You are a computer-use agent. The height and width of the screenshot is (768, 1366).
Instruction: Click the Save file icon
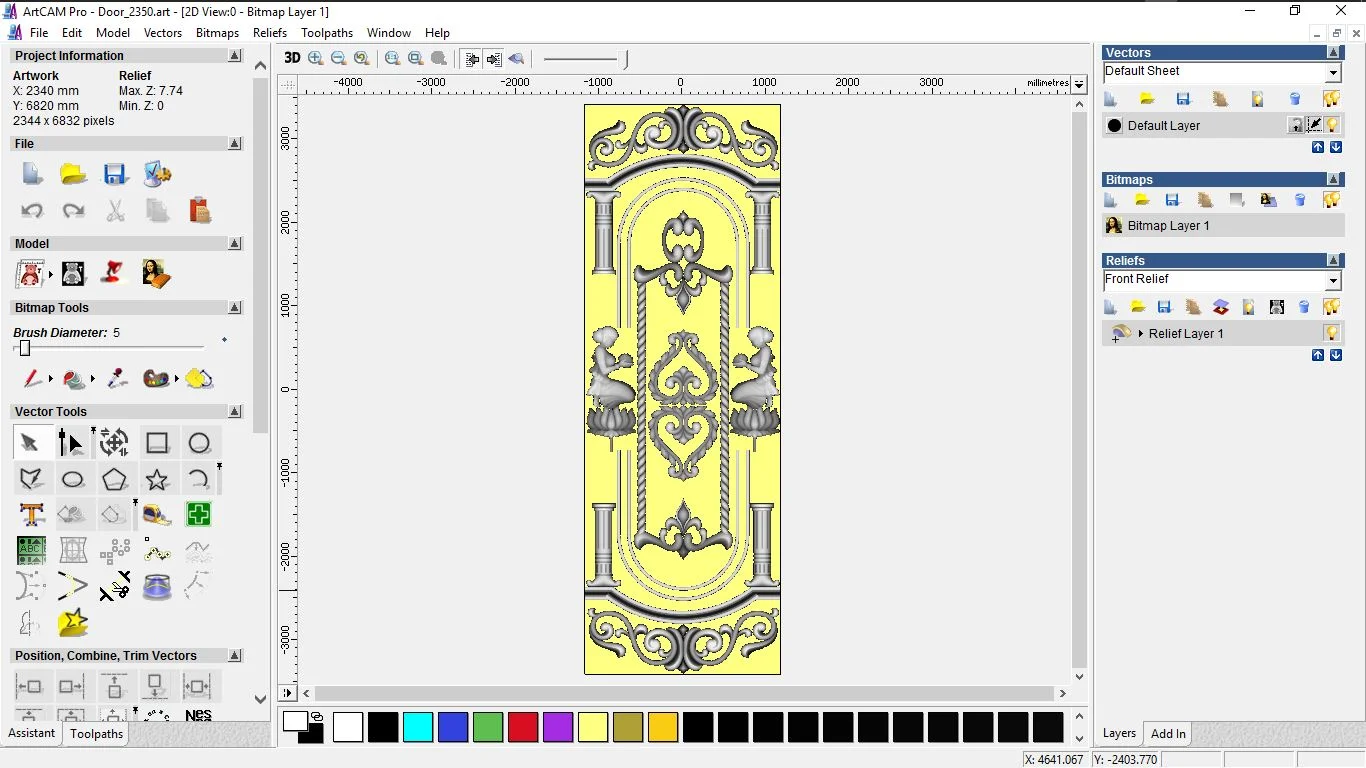point(115,175)
